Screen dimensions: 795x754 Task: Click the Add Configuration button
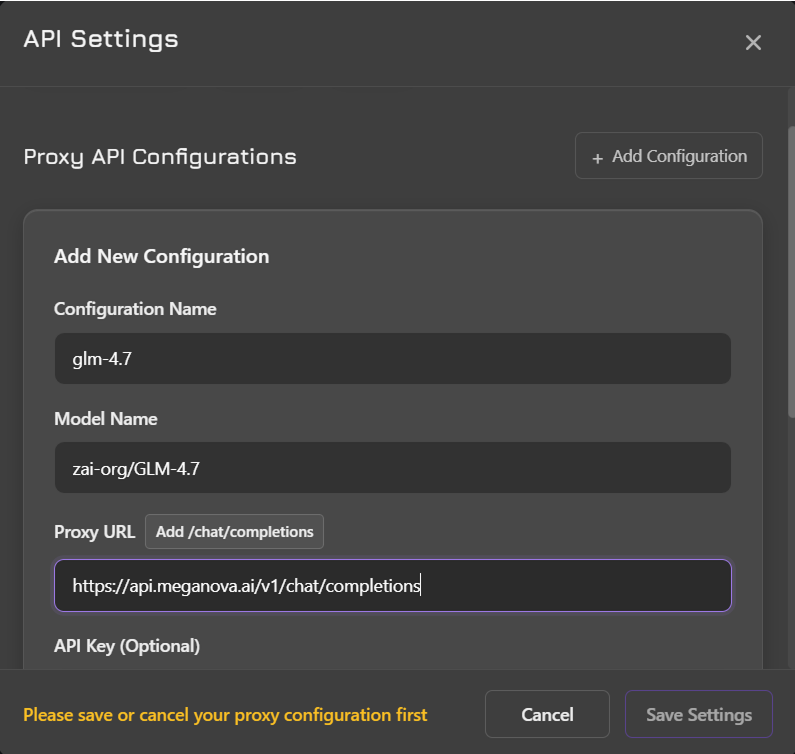[x=668, y=156]
